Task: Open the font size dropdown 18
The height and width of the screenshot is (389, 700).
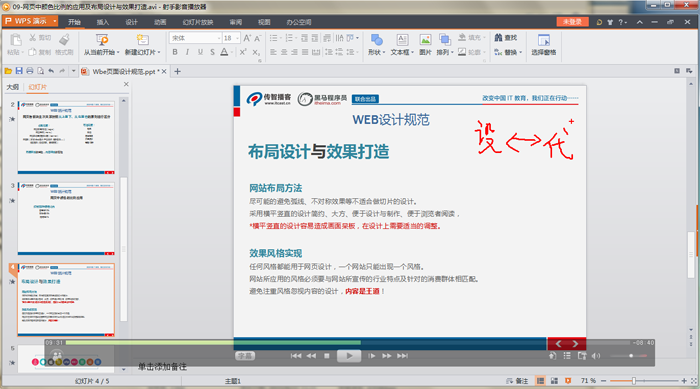Action: pyautogui.click(x=237, y=38)
